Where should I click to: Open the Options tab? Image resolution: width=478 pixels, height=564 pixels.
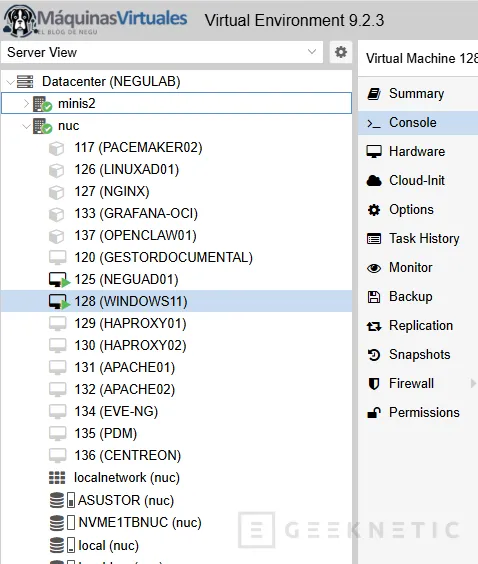(x=418, y=210)
